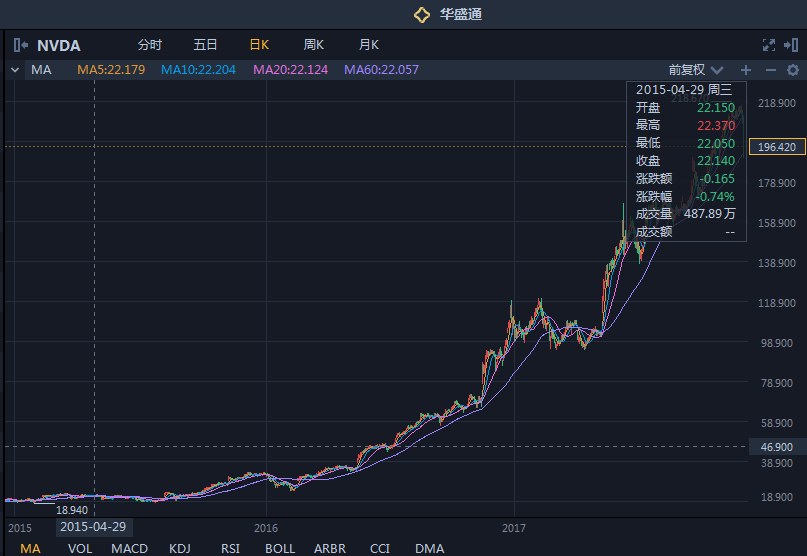Select the MA indicator at bottom
This screenshot has width=807, height=556.
click(x=30, y=549)
